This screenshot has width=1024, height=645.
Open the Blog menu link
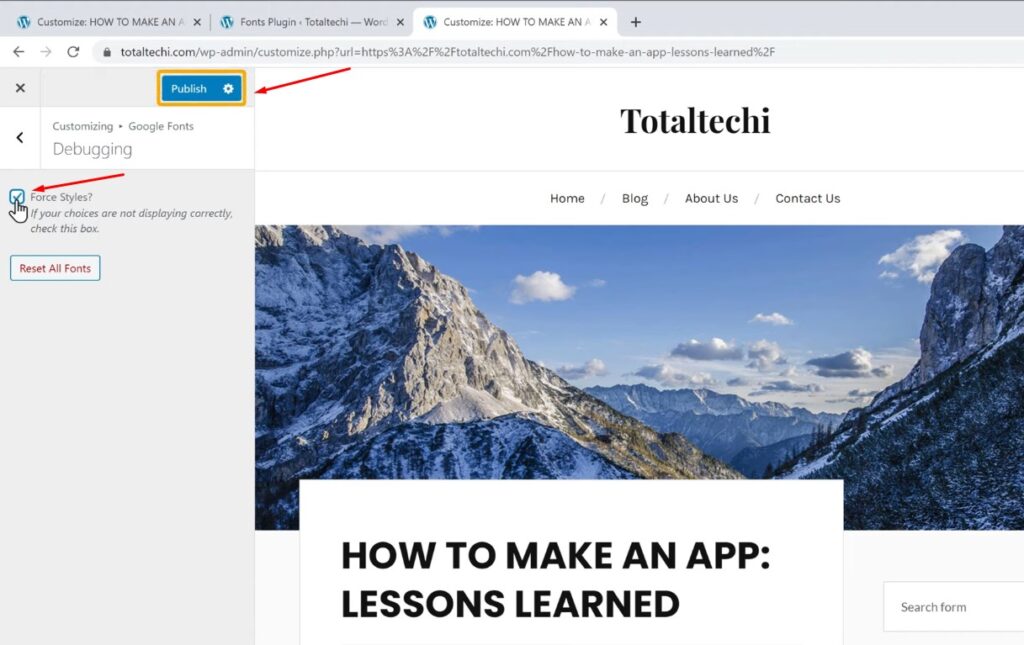(x=635, y=198)
